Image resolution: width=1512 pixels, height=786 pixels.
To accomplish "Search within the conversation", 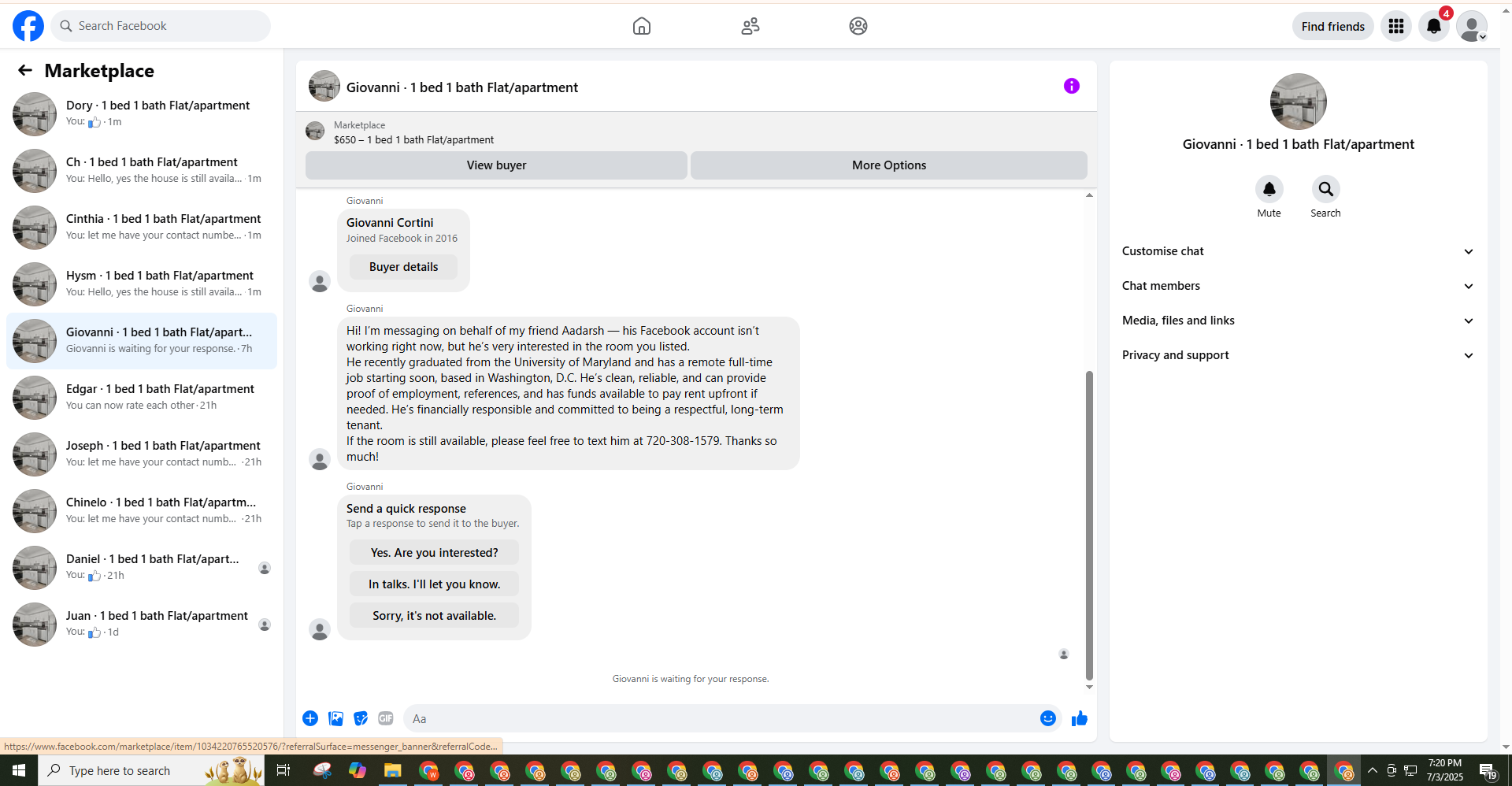I will (x=1326, y=189).
